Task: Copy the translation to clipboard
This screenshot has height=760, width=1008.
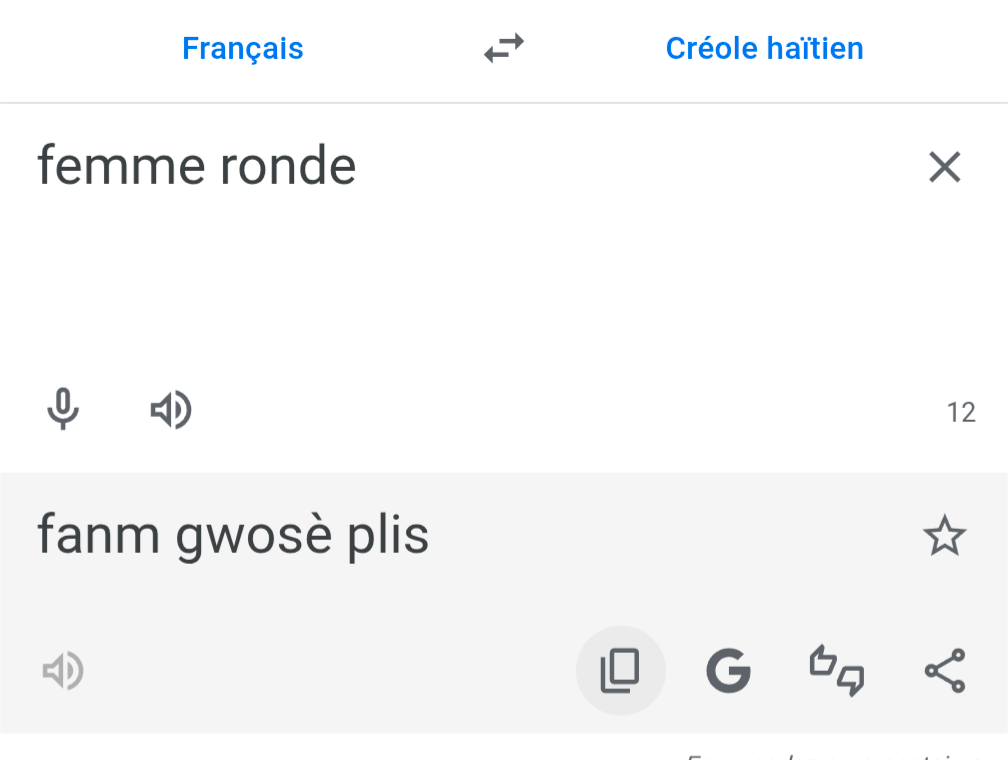Action: point(620,671)
